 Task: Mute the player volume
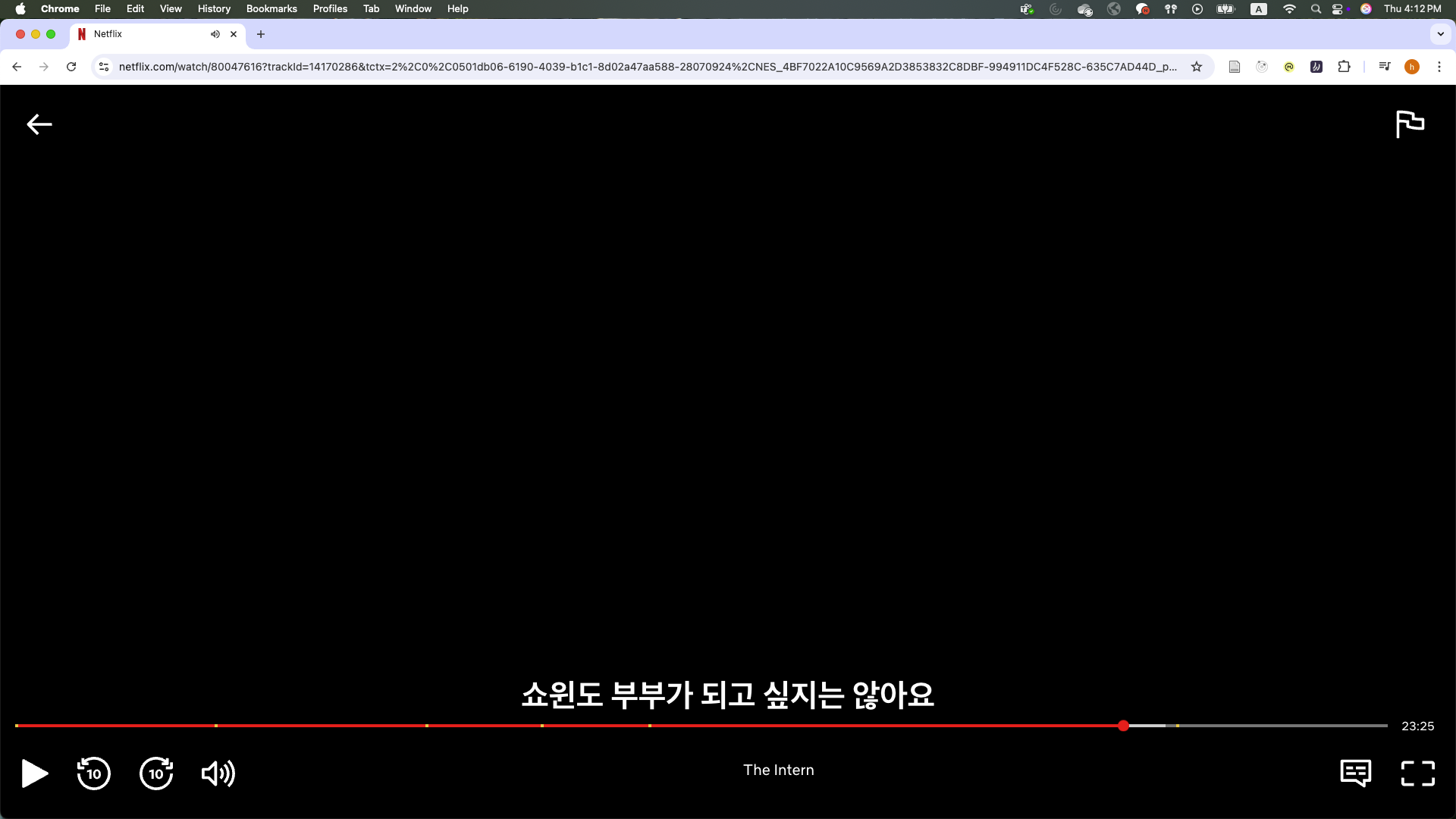coord(218,773)
